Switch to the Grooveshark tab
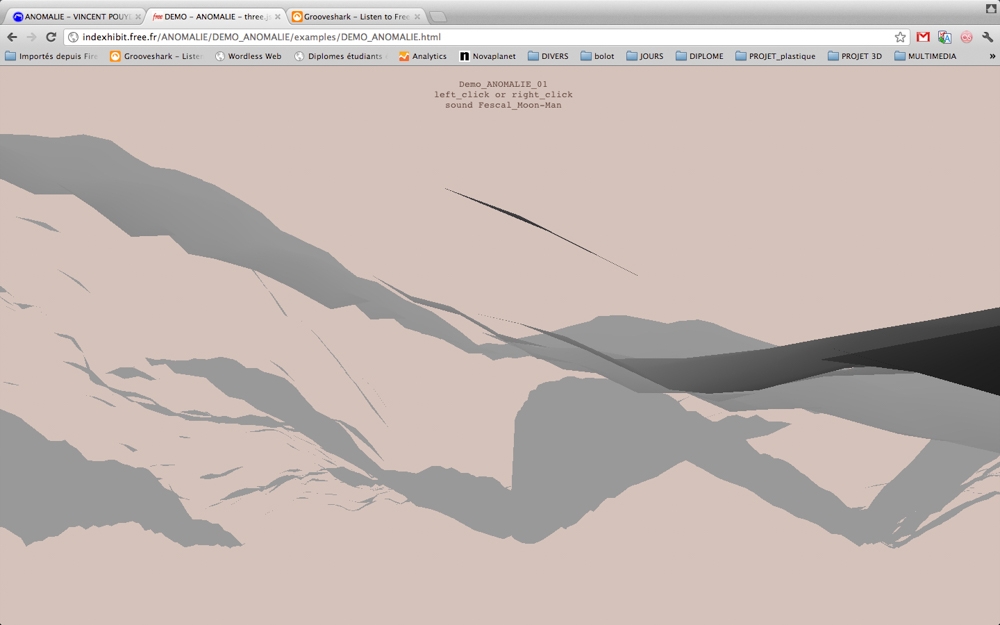Viewport: 1000px width, 625px height. pyautogui.click(x=350, y=16)
